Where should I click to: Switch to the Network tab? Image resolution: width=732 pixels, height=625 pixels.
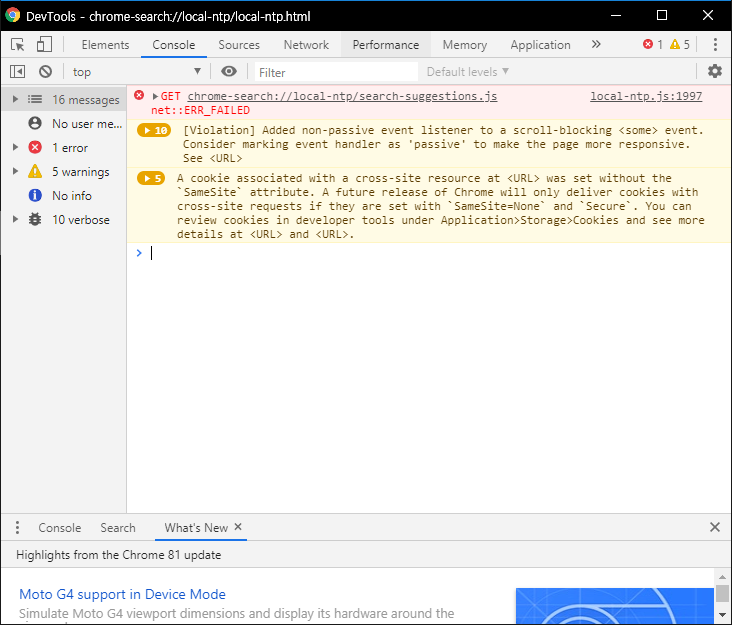coord(306,45)
